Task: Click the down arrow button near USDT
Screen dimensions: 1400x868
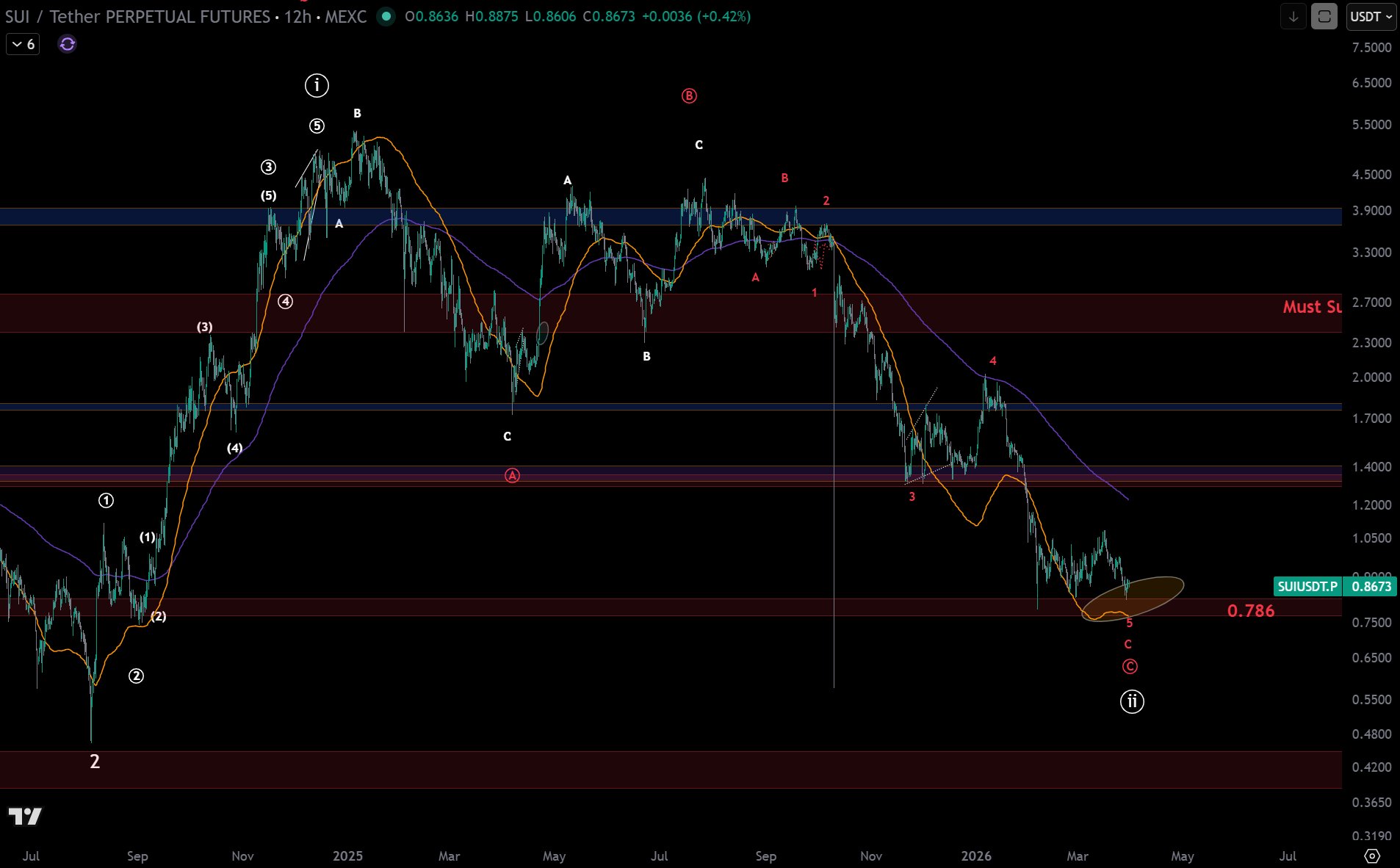Action: [x=1293, y=16]
